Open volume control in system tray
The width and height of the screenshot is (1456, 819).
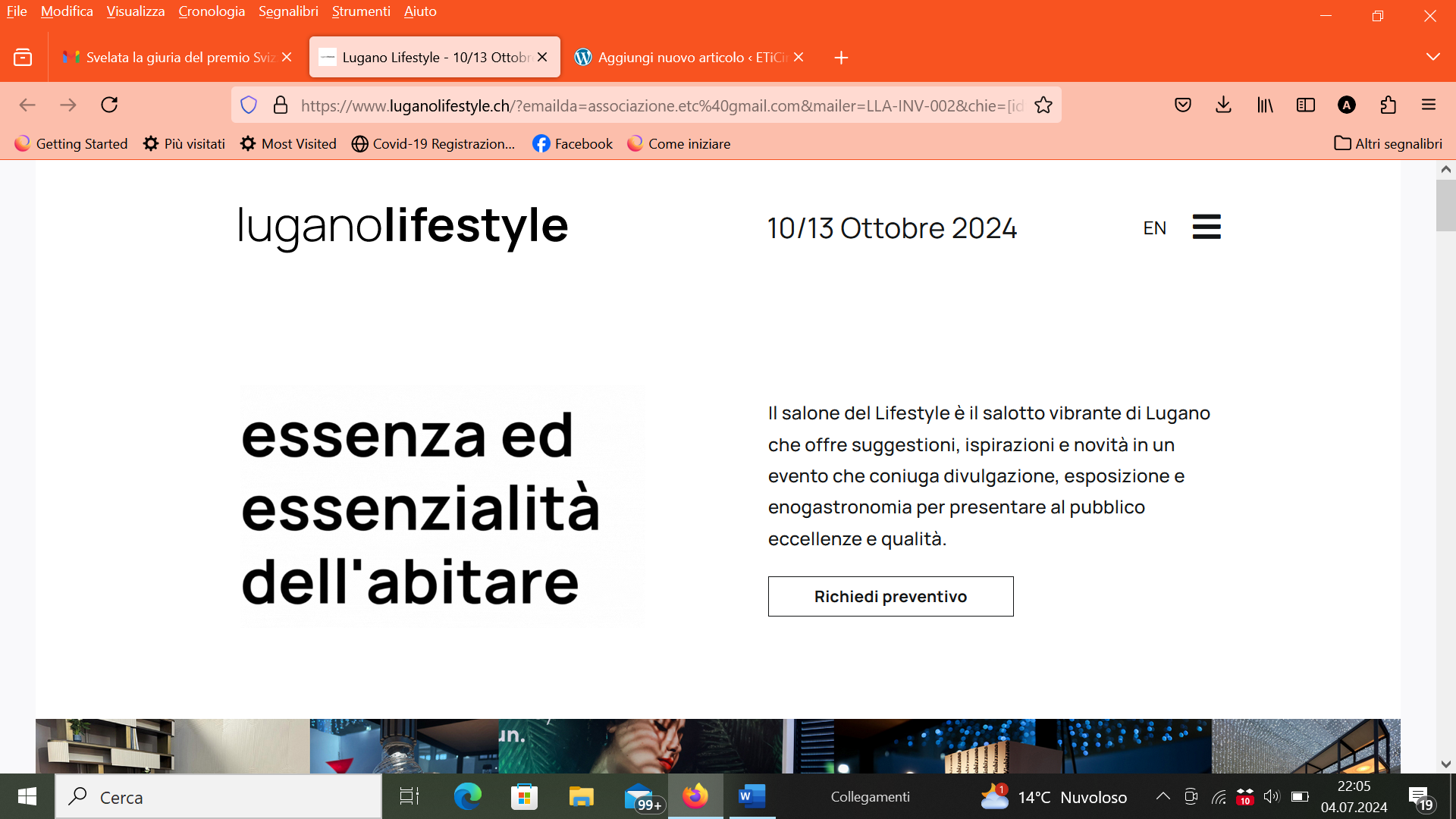[1272, 796]
